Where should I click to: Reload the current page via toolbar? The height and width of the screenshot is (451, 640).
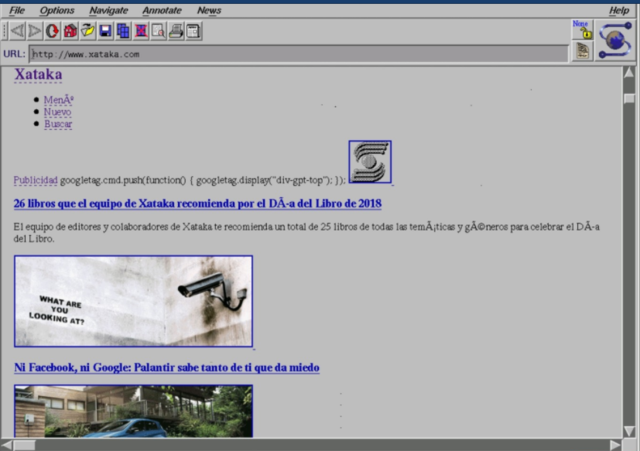(x=52, y=31)
